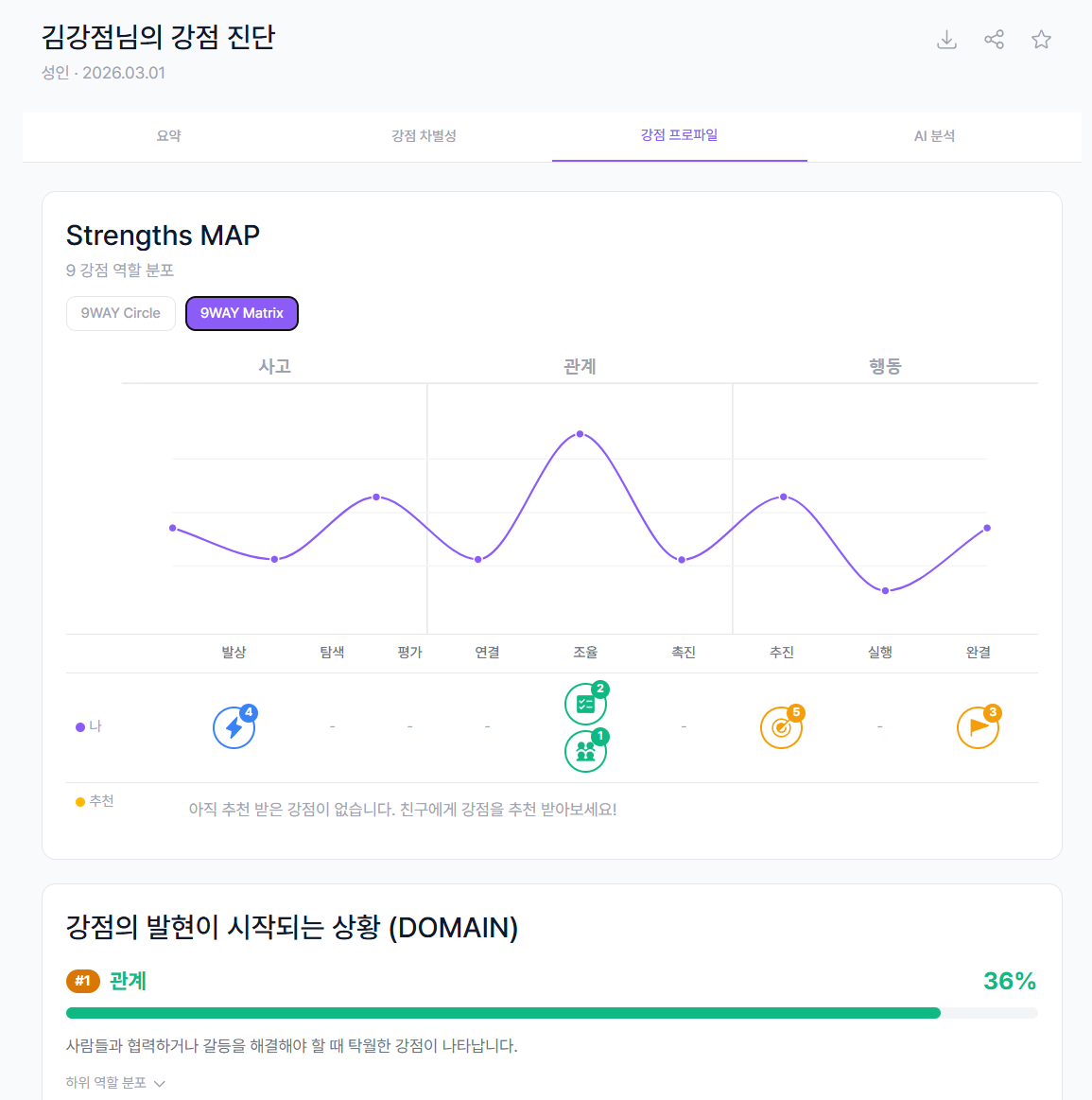Screen dimensions: 1092x1100
Task: Collapse the Strengths MAP card header
Action: [163, 235]
